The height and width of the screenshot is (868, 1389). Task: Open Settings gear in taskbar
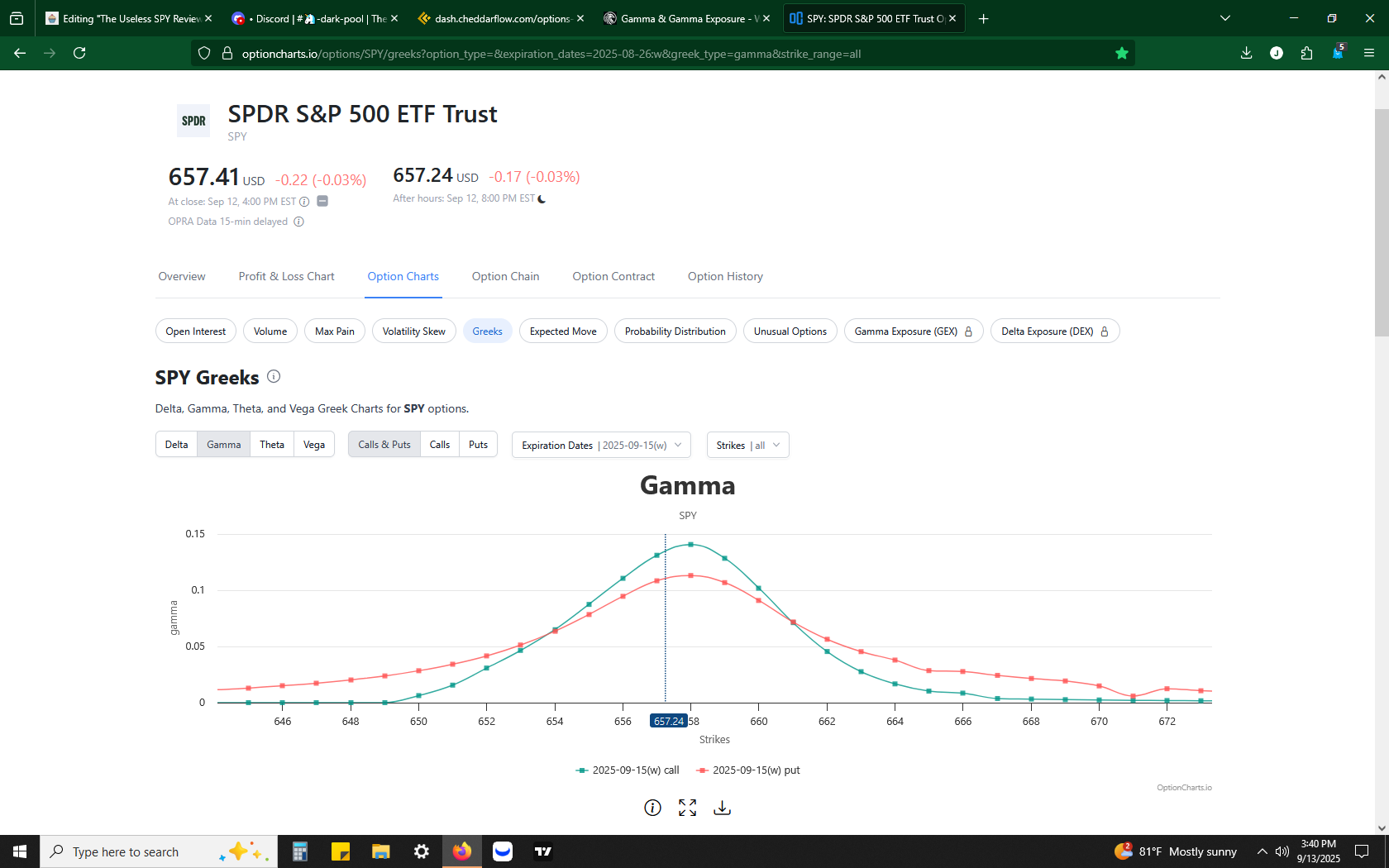421,851
